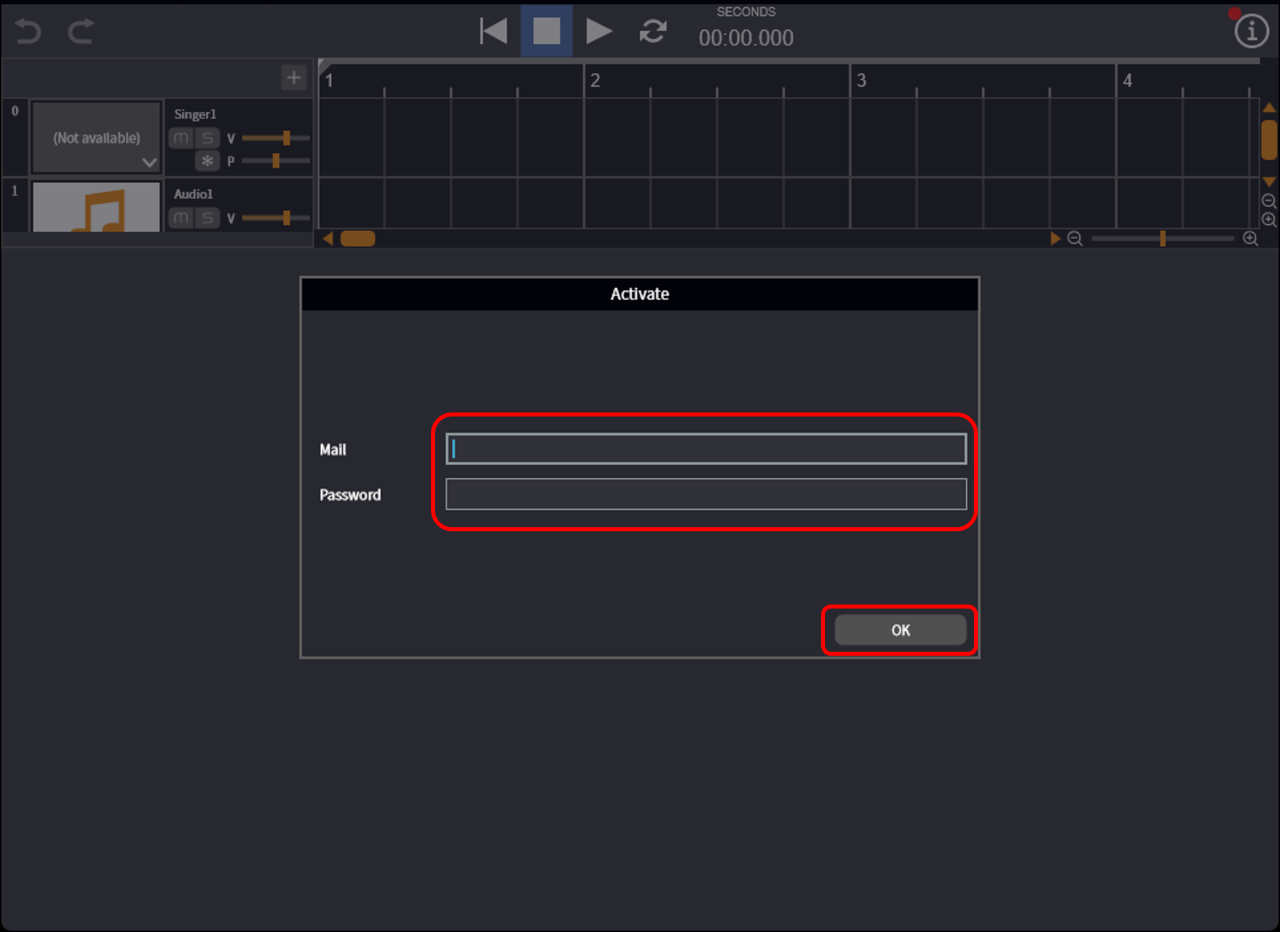This screenshot has width=1280, height=932.
Task: Click the redo arrow icon
Action: (81, 32)
